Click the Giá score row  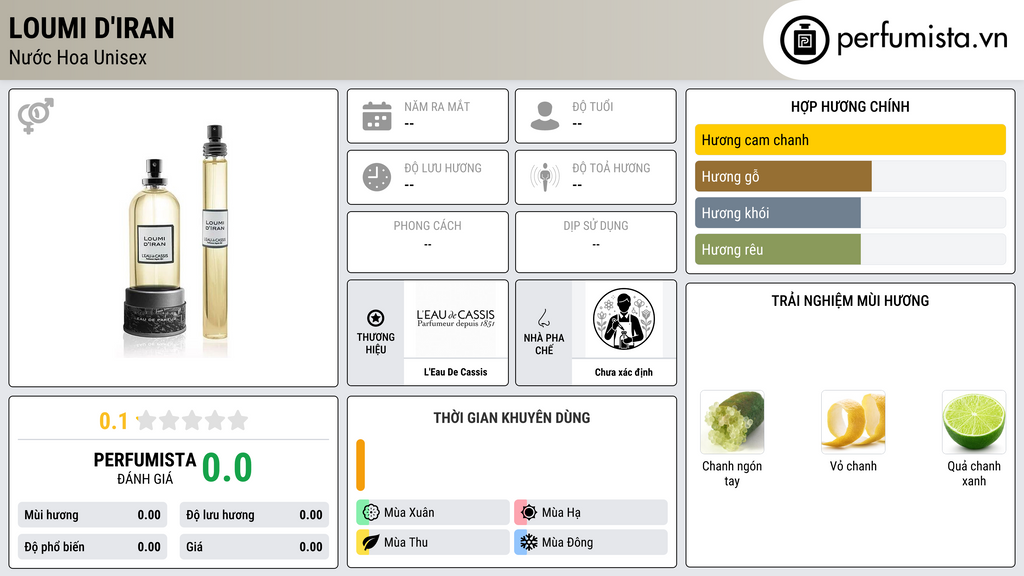254,547
